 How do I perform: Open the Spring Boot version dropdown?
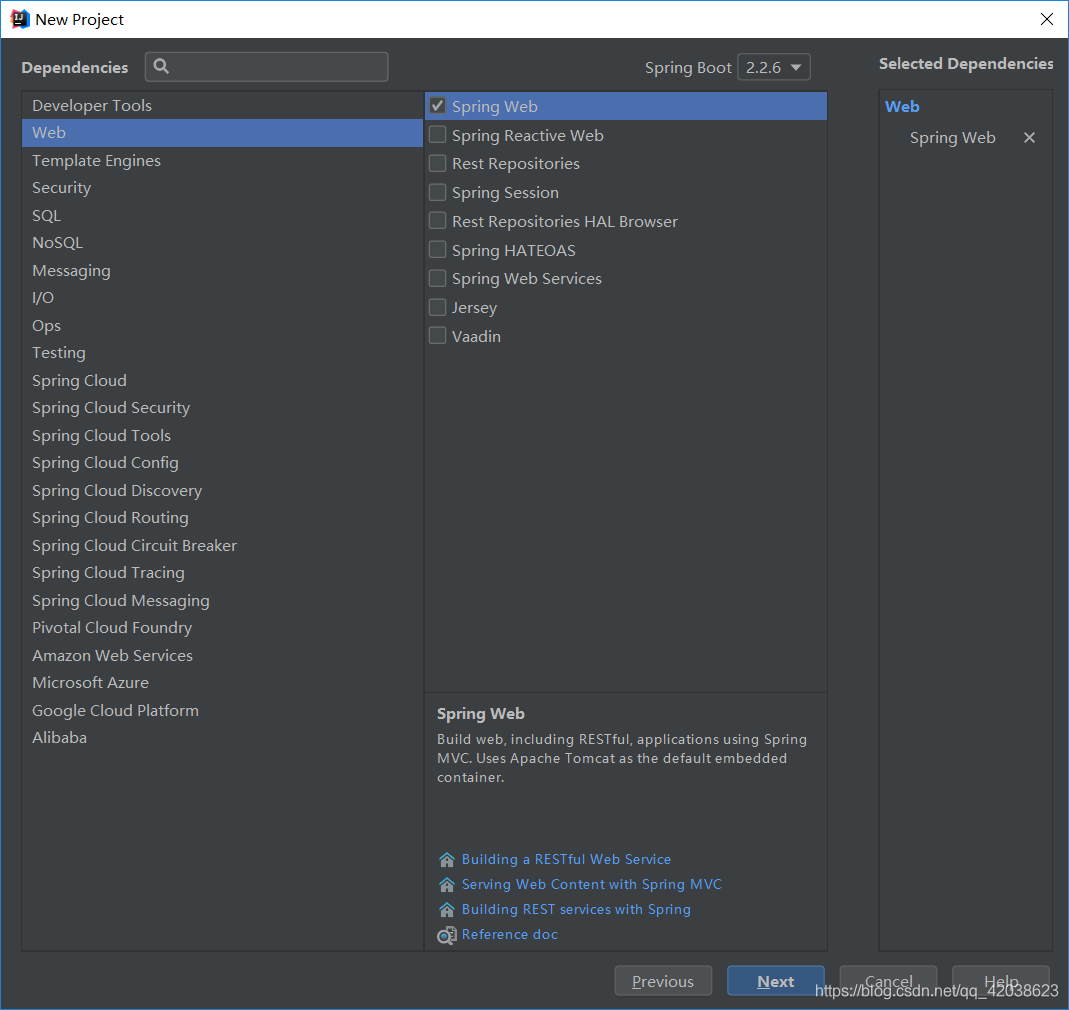[774, 67]
